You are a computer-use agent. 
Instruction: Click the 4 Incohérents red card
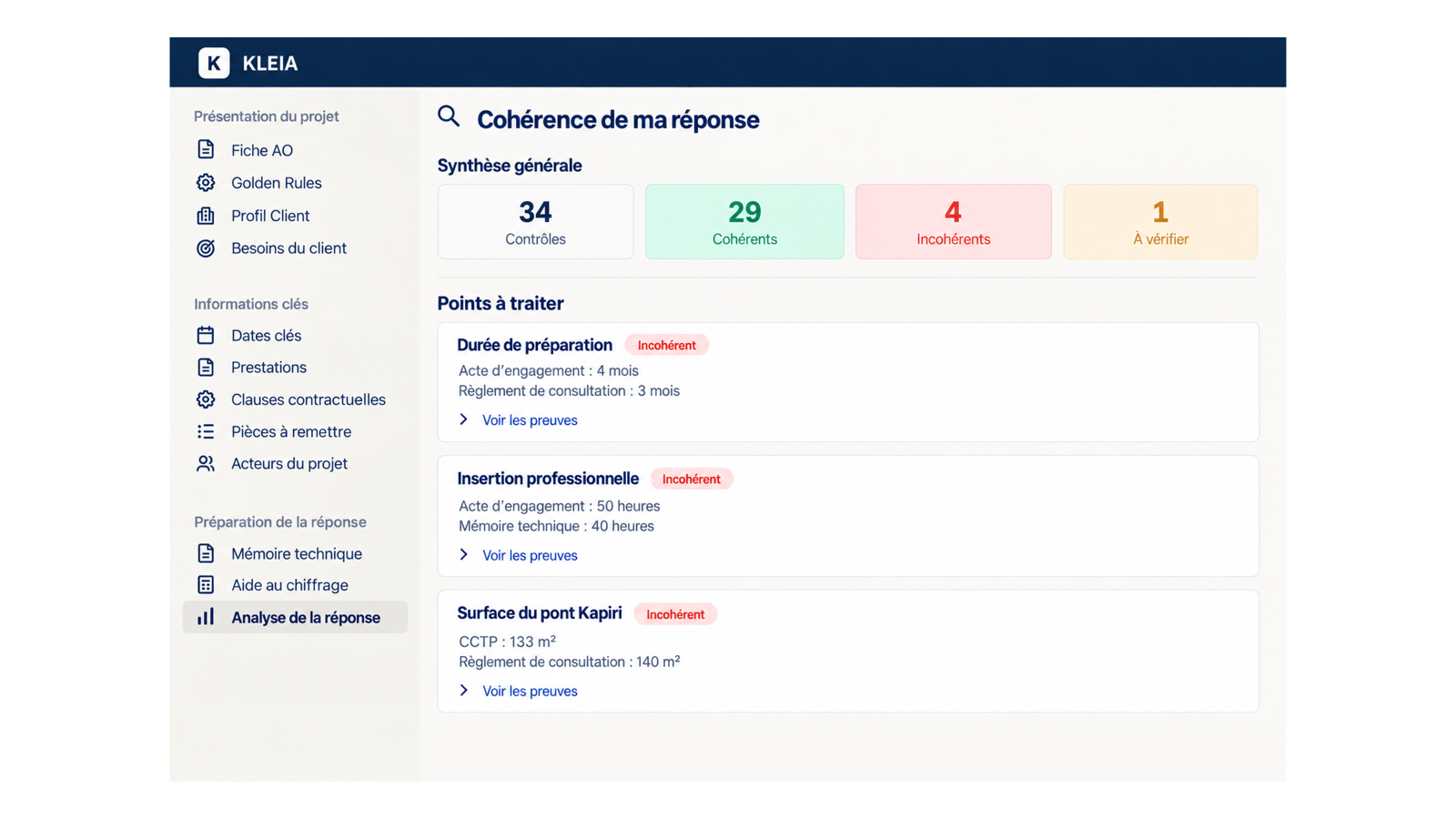click(x=954, y=222)
